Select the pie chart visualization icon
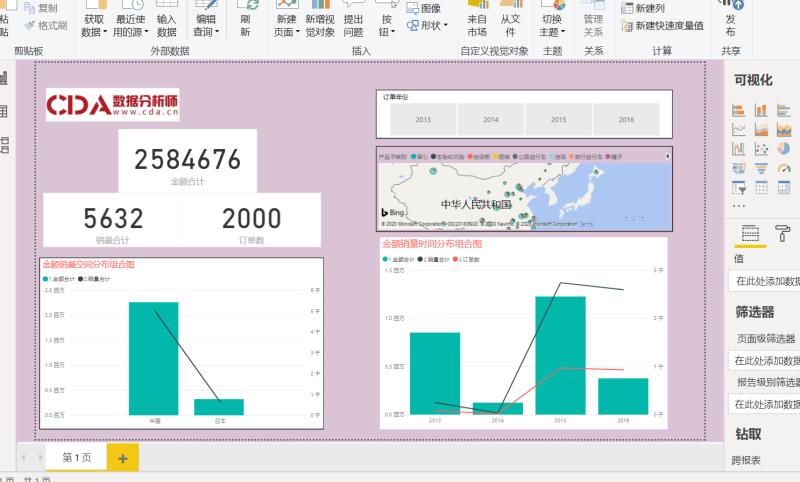This screenshot has width=800, height=482. (784, 149)
